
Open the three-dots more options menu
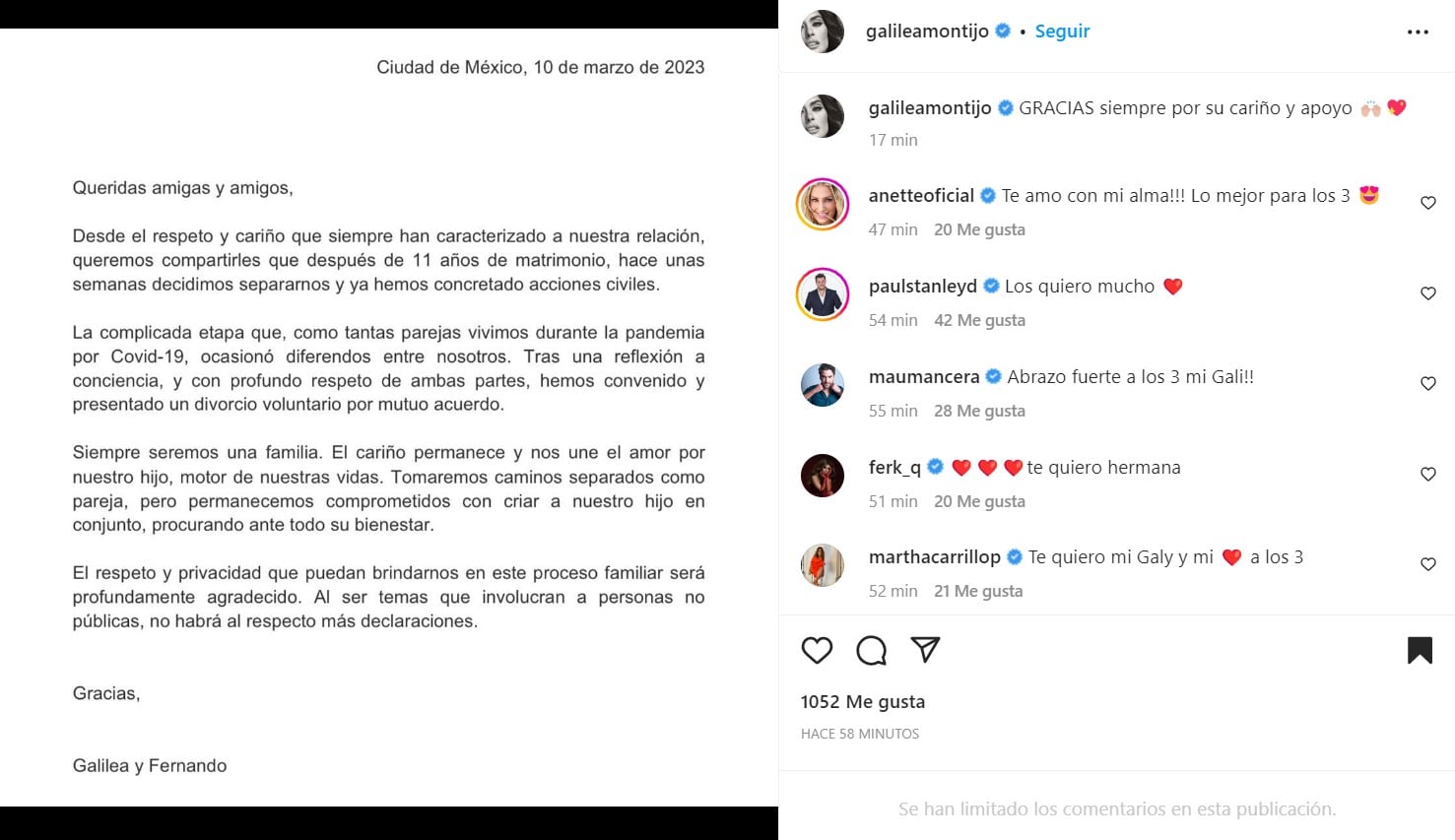(1418, 32)
